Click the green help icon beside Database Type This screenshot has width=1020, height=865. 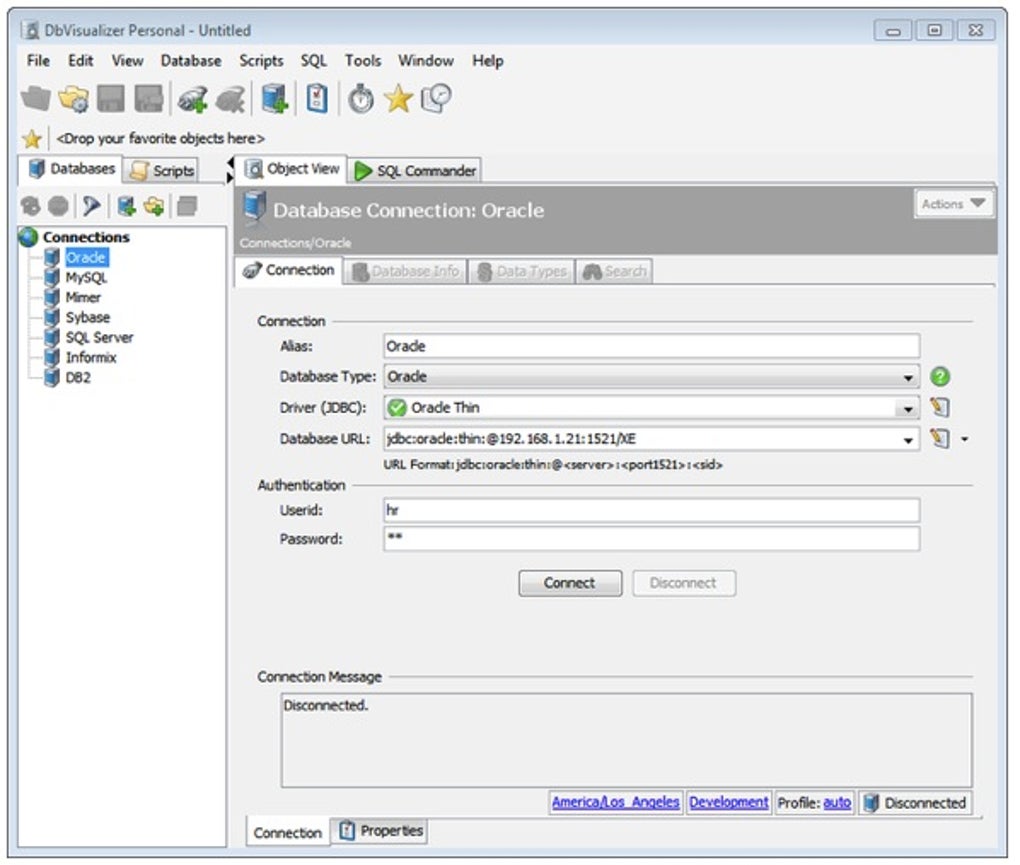[x=939, y=377]
